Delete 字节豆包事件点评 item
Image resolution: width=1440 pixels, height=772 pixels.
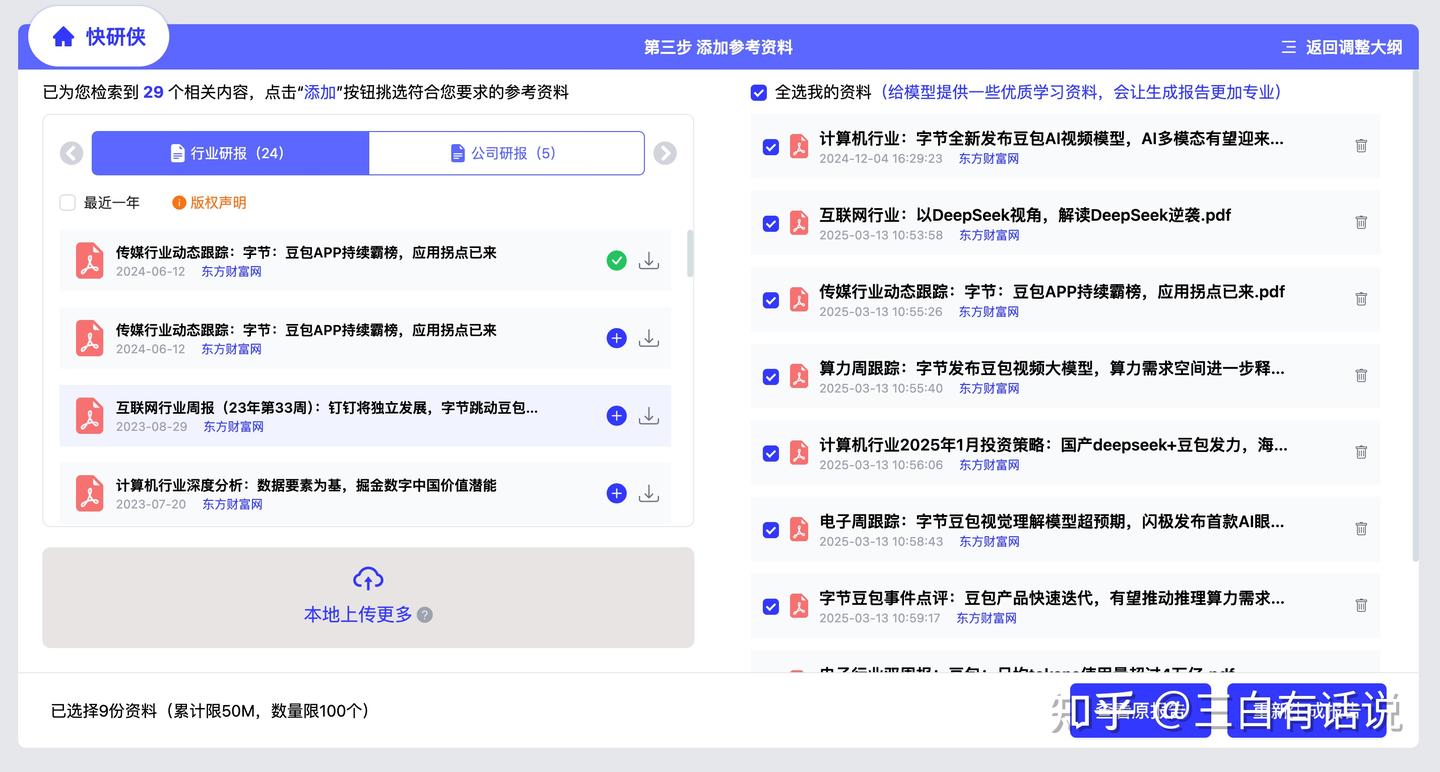click(x=1361, y=605)
